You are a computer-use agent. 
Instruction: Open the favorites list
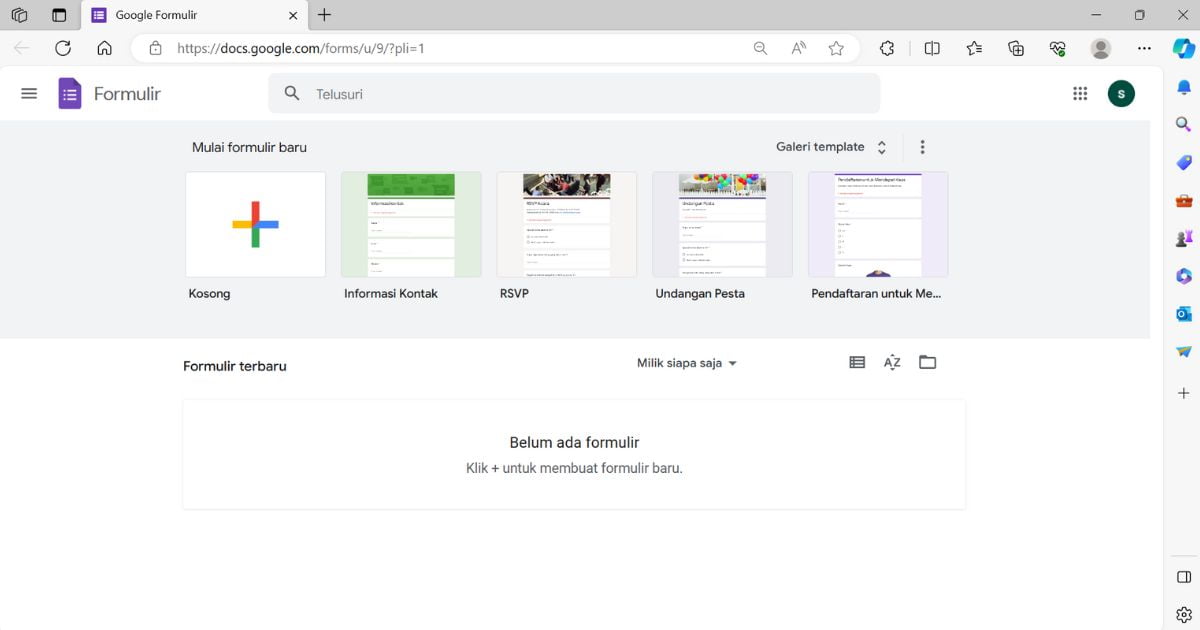974,48
